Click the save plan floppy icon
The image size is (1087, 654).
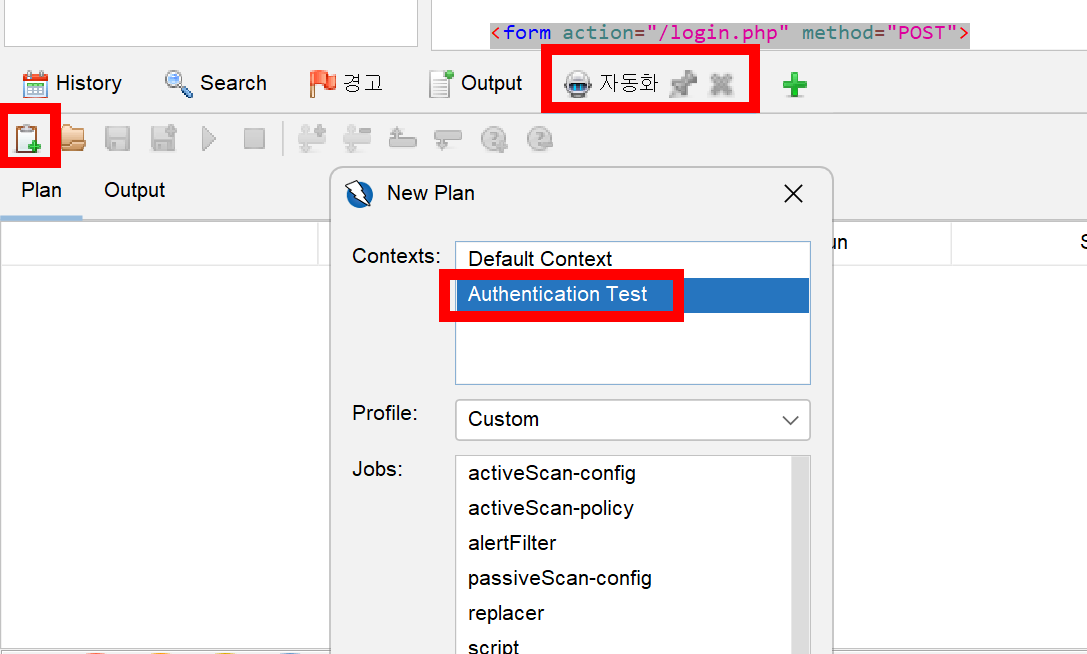(117, 139)
